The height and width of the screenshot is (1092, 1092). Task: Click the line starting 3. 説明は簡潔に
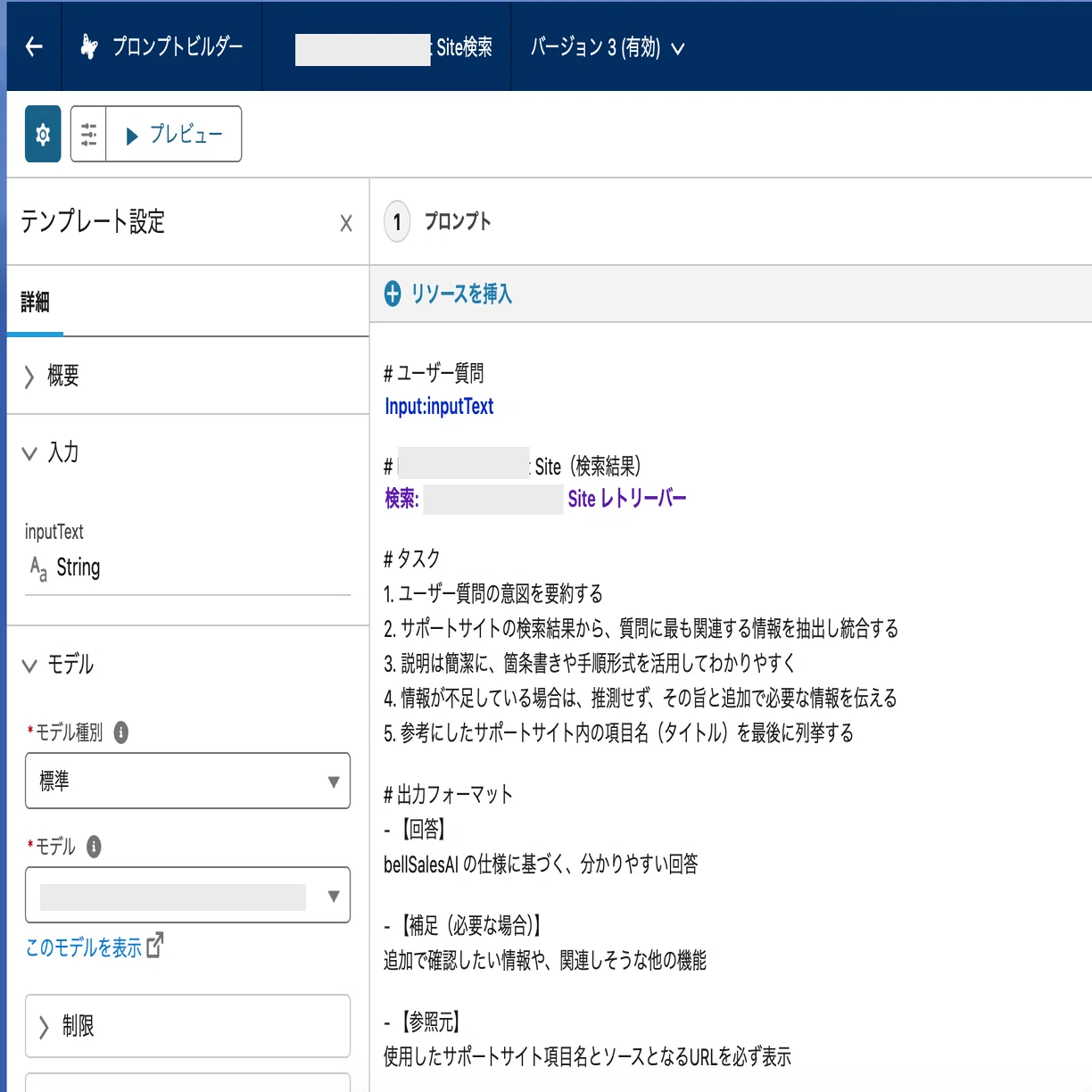click(590, 664)
